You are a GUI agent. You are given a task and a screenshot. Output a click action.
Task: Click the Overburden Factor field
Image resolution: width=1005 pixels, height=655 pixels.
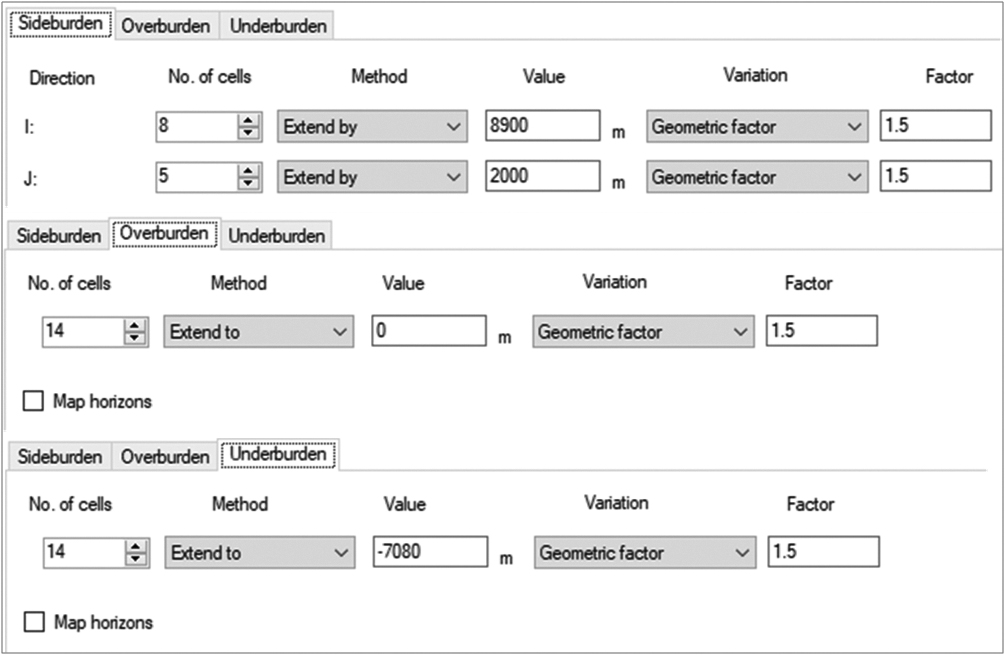click(821, 332)
